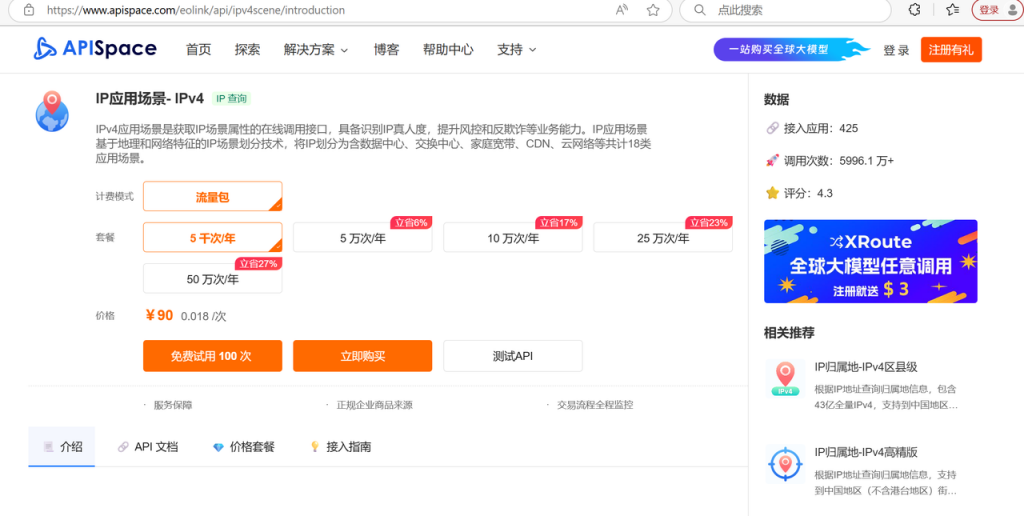Select the 25 万次/年 package
Viewport: 1024px width, 516px height.
[x=663, y=238]
